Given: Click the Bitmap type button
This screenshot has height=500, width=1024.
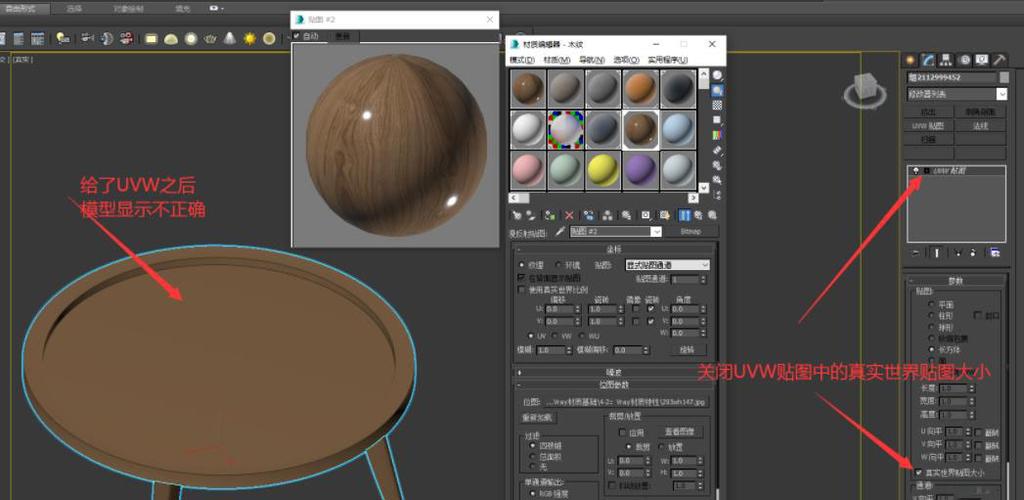Looking at the screenshot, I should (691, 231).
